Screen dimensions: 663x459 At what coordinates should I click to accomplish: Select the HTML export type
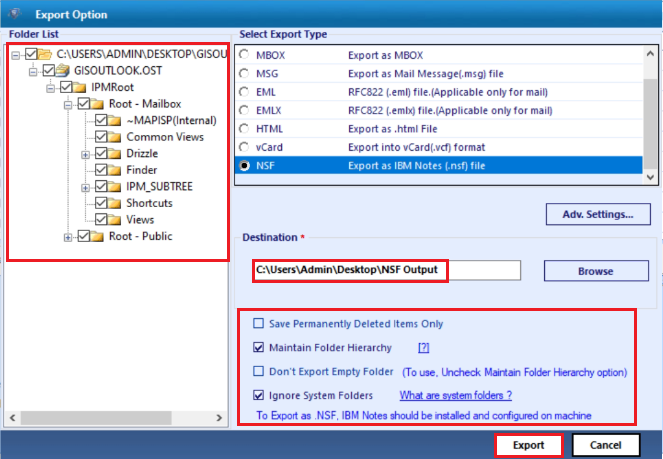(244, 128)
